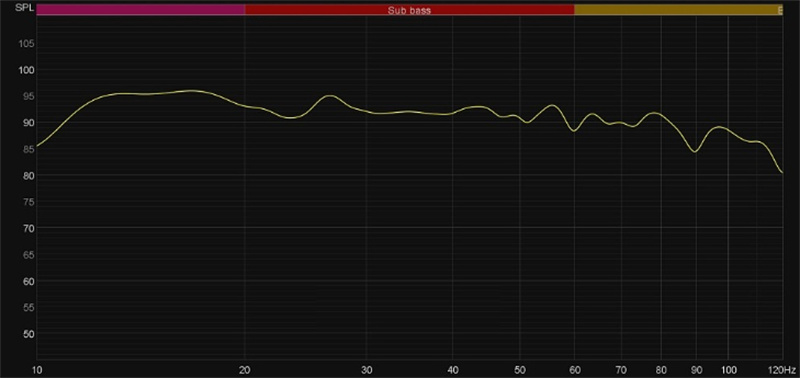Click the 60 Hz x-axis label
This screenshot has width=800, height=378.
point(574,369)
